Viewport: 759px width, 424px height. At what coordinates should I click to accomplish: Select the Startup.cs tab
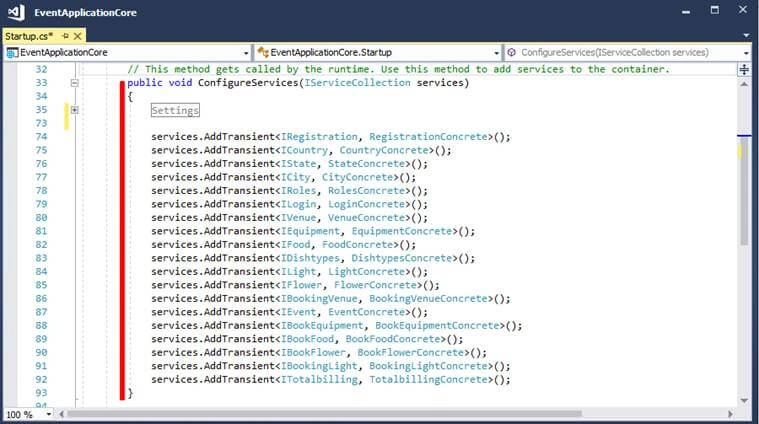(28, 36)
